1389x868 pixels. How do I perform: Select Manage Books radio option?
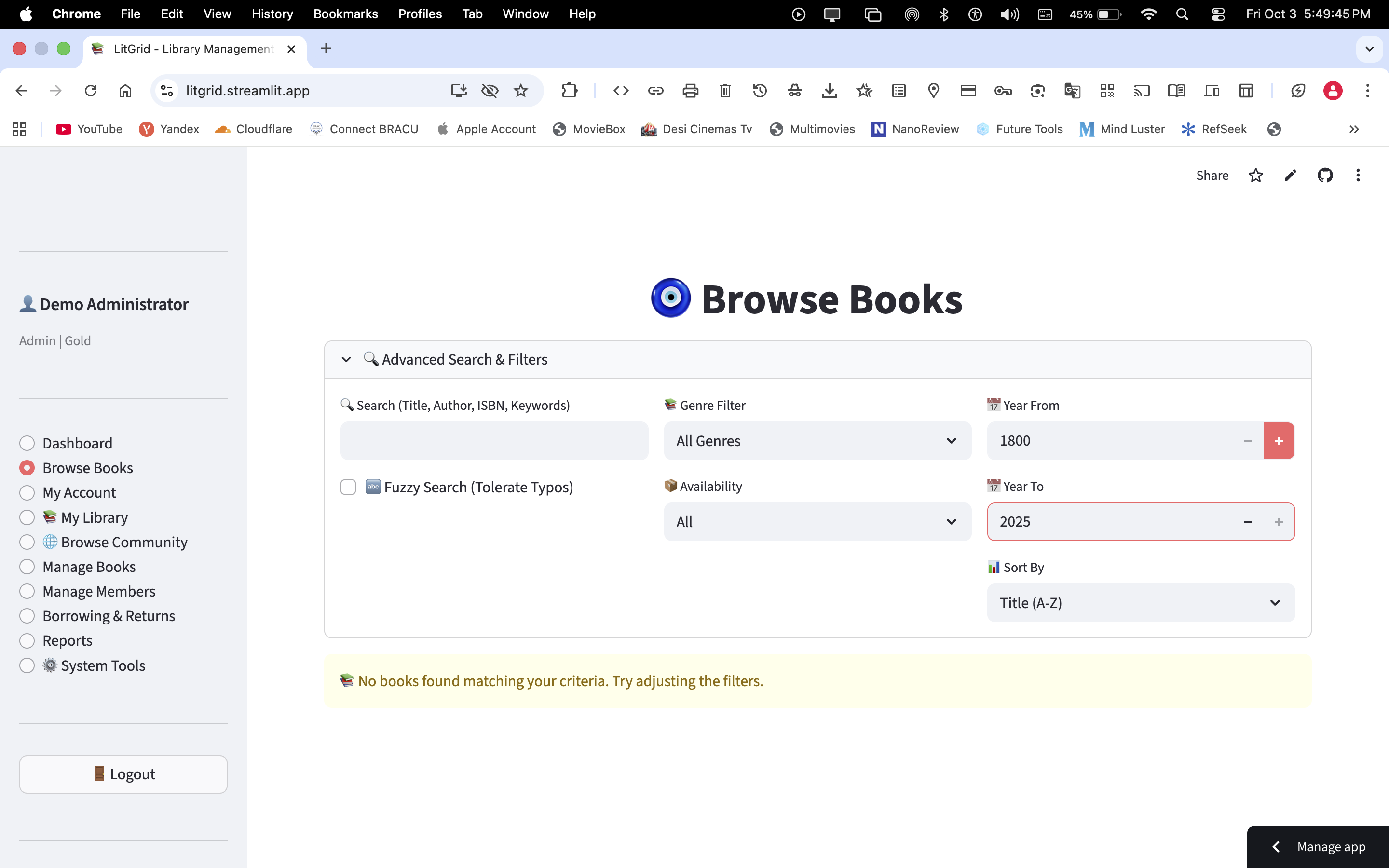tap(27, 567)
